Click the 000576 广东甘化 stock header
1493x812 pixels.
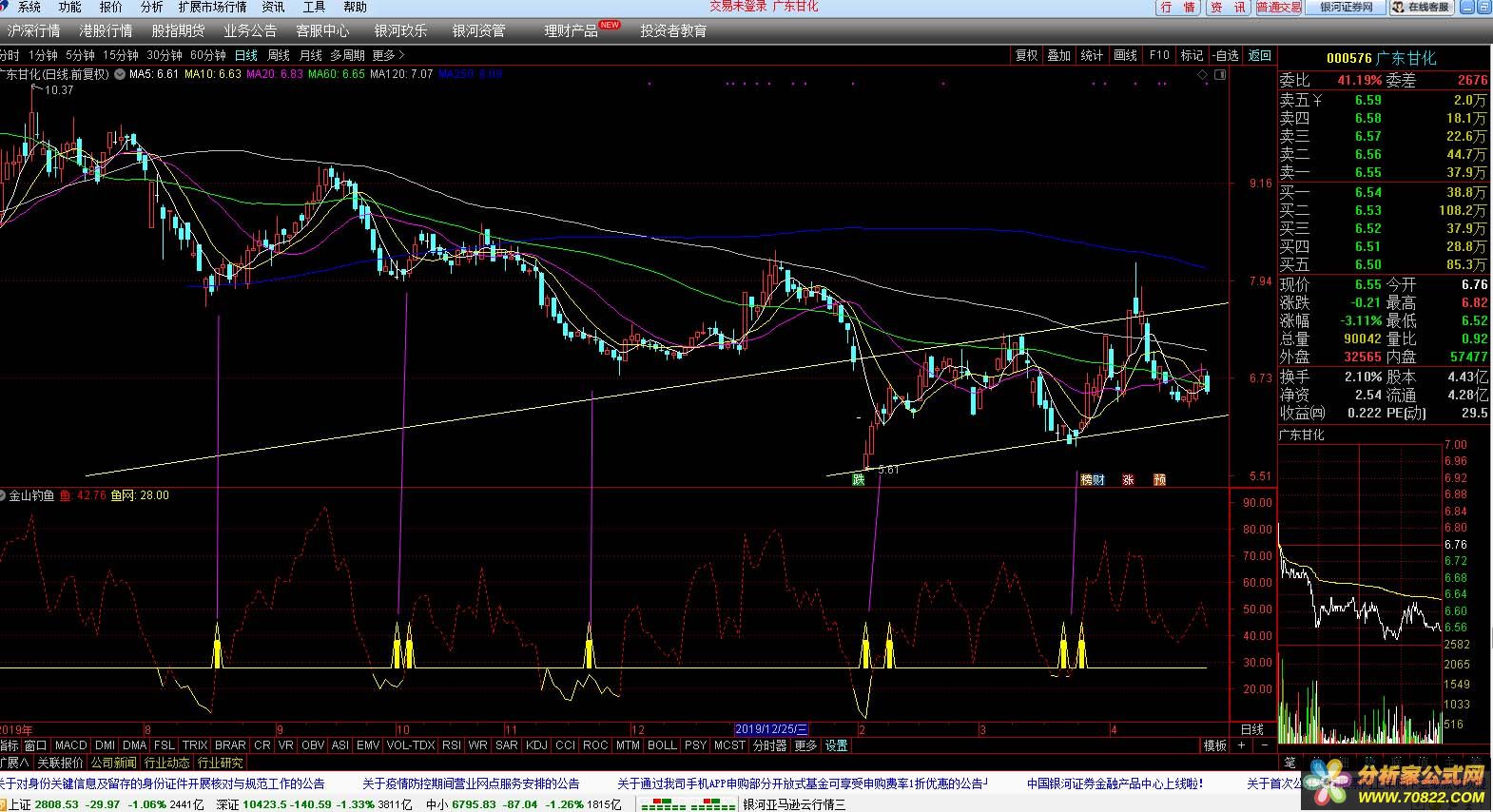(1382, 58)
